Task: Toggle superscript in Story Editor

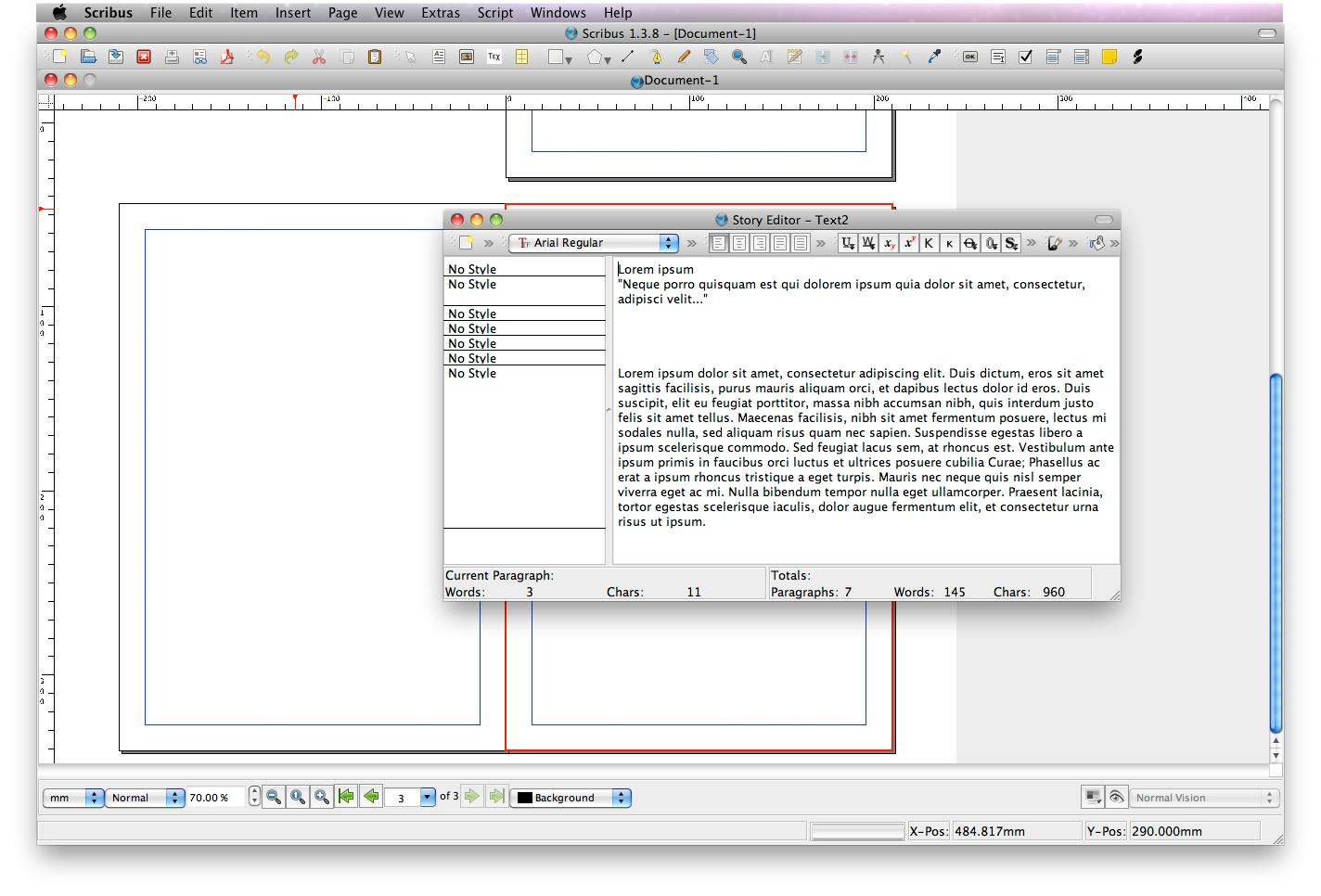Action: [x=909, y=243]
